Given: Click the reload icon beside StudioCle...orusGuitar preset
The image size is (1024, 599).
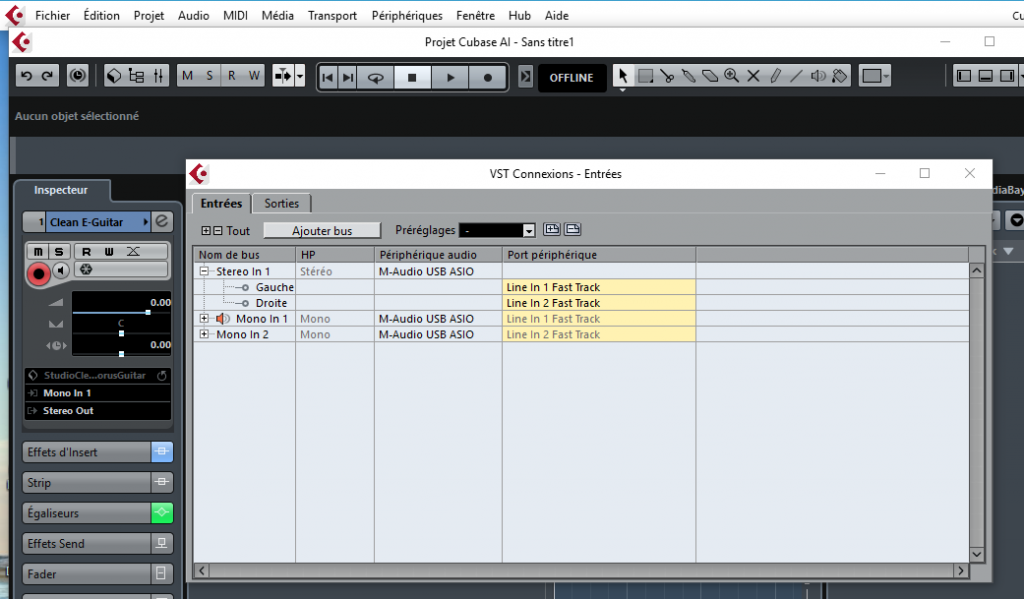Looking at the screenshot, I should tap(161, 376).
